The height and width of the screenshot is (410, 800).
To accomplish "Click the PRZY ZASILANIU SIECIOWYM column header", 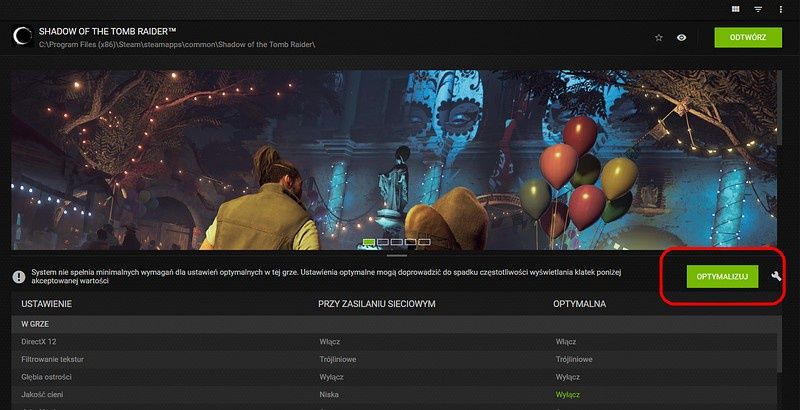I will pyautogui.click(x=377, y=304).
